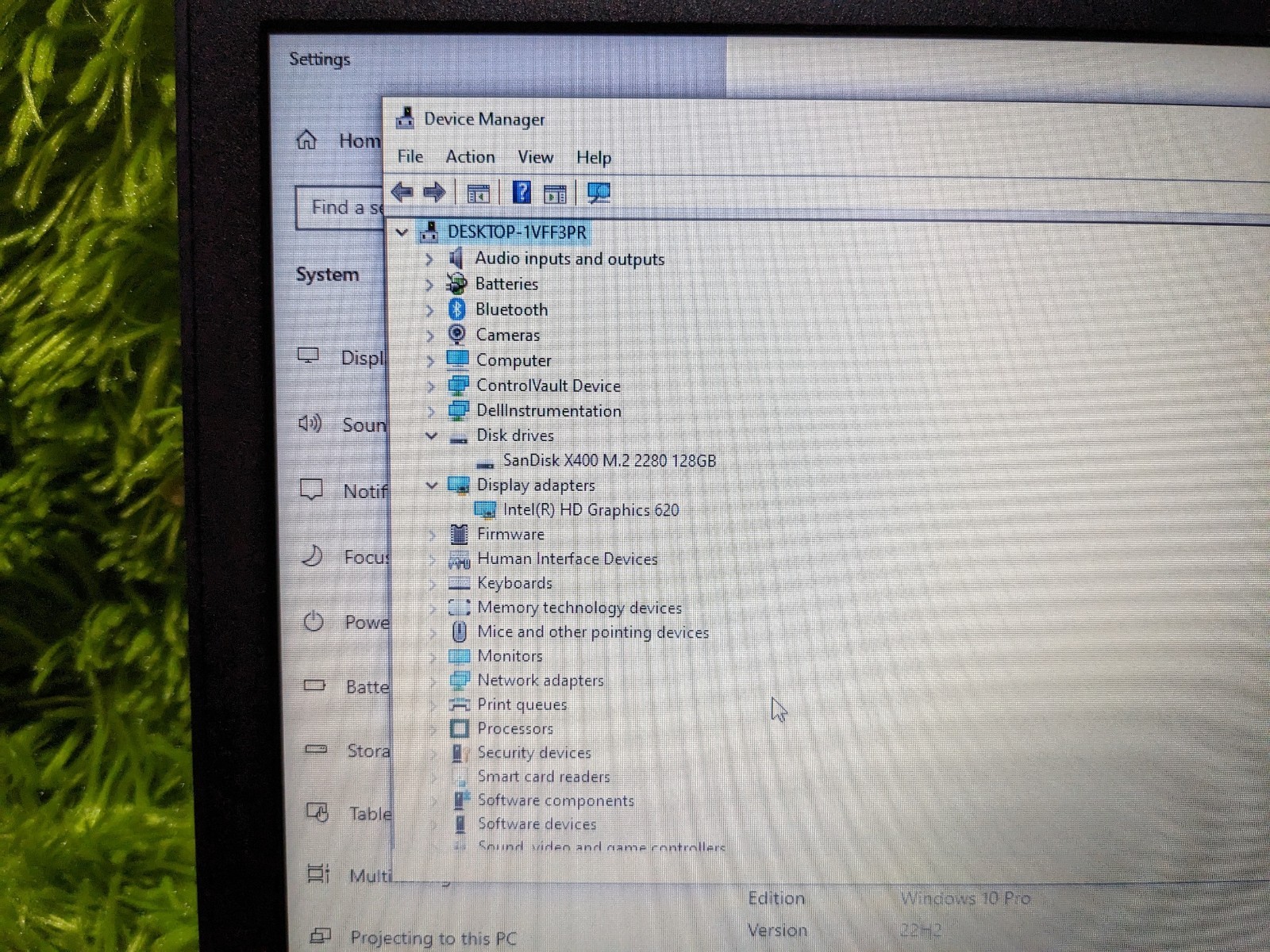Click the ControlVault Device icon
The image size is (1270, 952).
[x=458, y=386]
